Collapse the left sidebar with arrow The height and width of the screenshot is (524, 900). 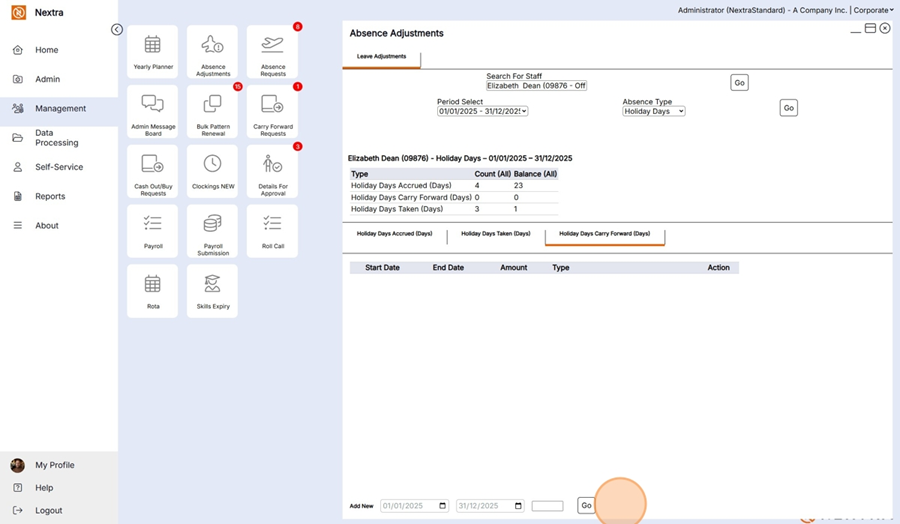click(x=117, y=30)
